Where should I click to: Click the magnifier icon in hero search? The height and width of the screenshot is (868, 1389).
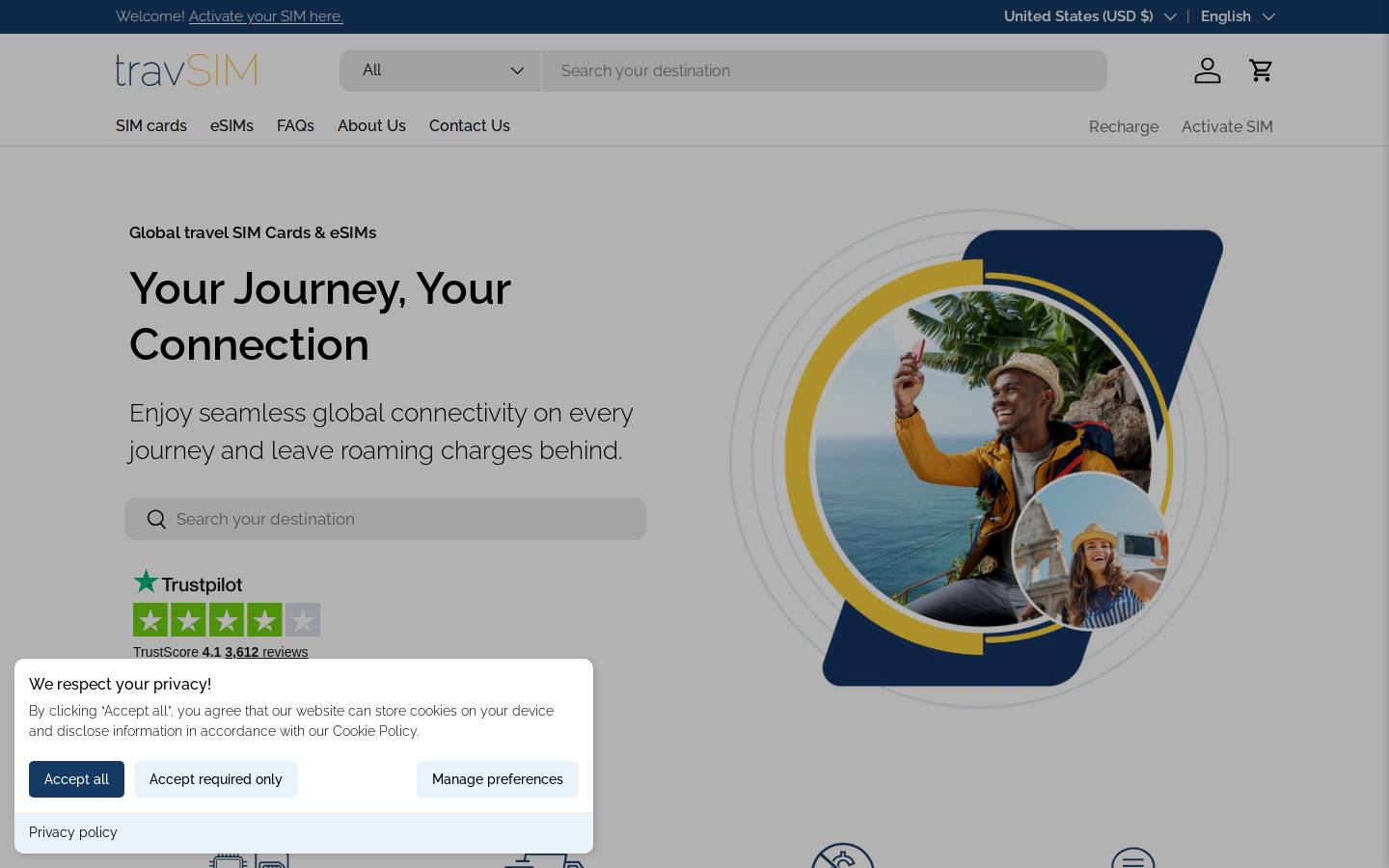(x=156, y=519)
